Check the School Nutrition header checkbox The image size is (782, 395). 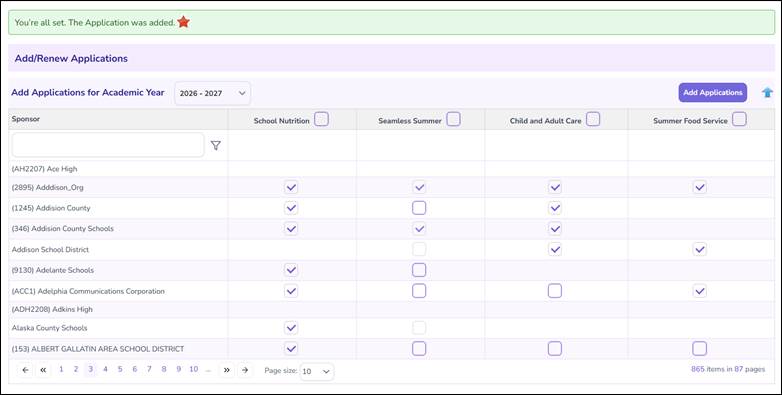tap(322, 120)
